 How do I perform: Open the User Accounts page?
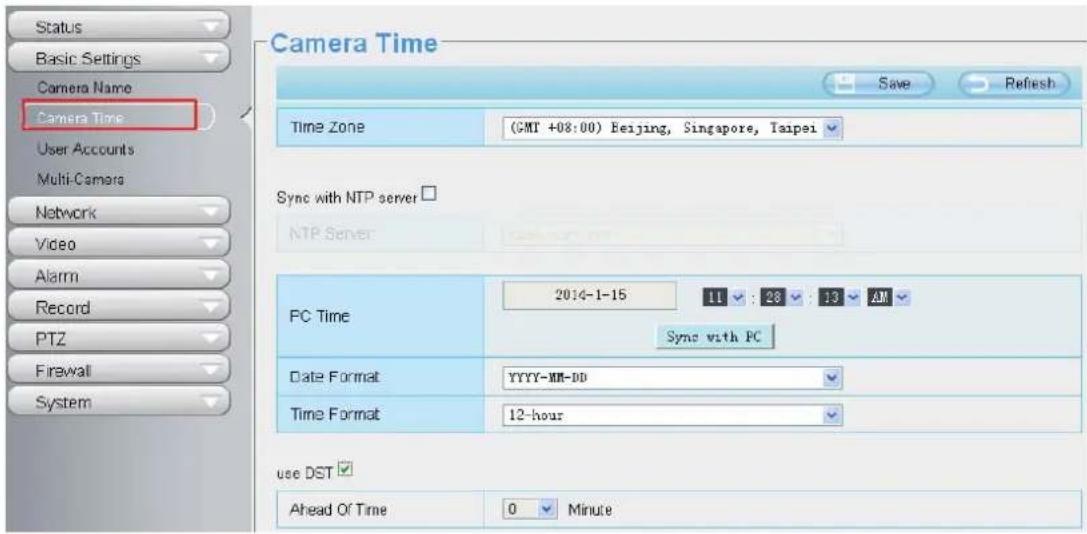point(86,149)
